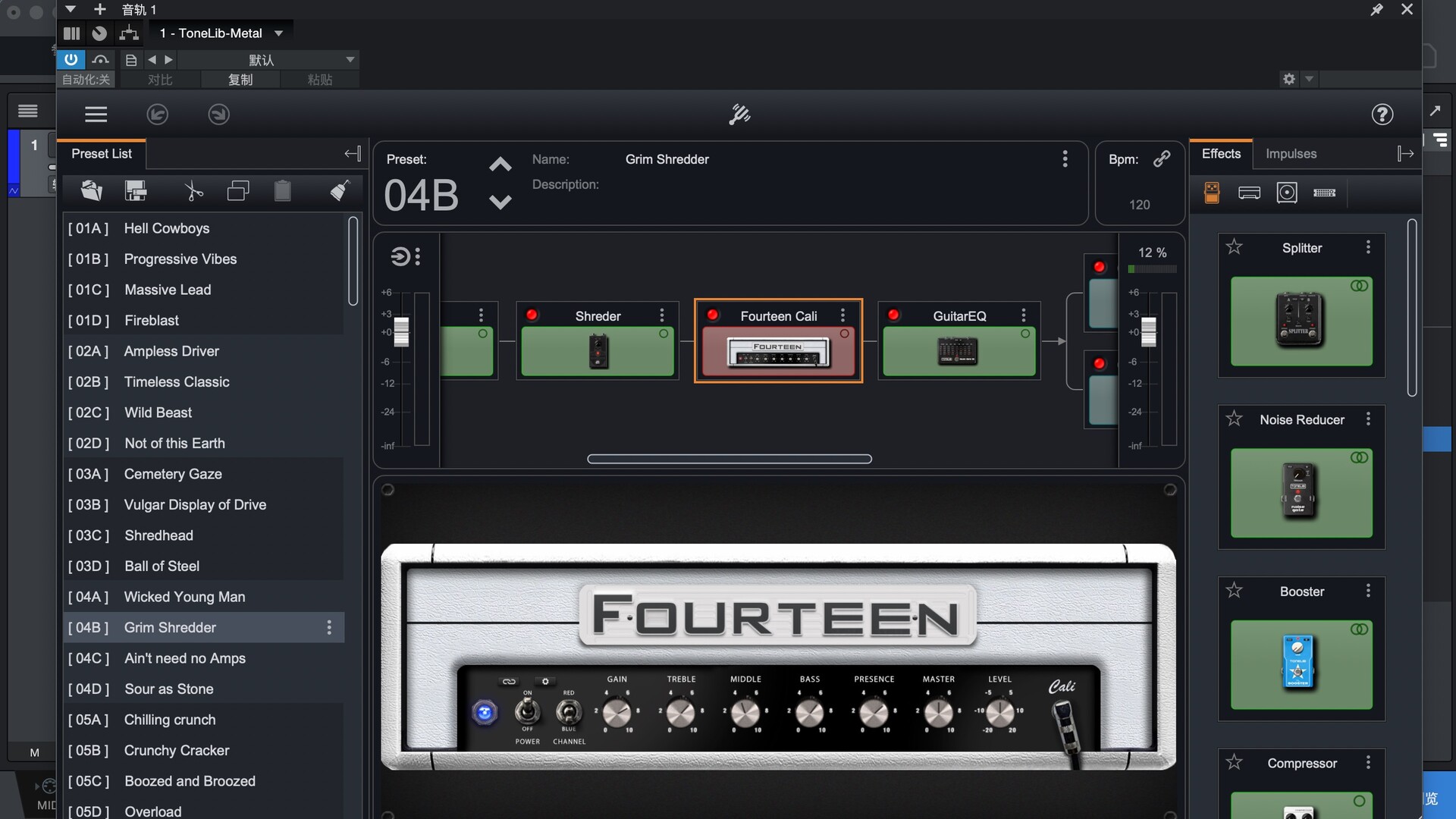
Task: Show amplifier effects category
Action: click(x=1249, y=193)
